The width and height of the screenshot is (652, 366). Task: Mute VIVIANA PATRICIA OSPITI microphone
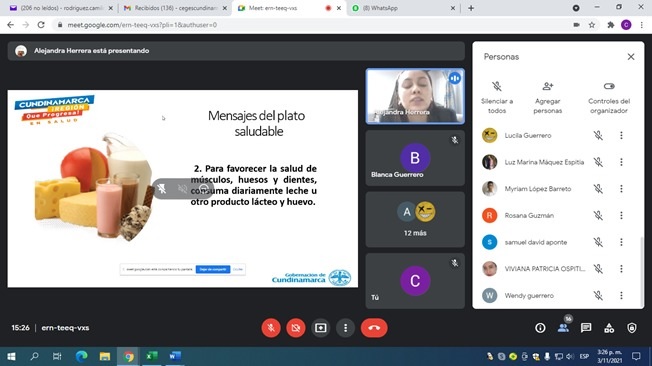pyautogui.click(x=598, y=268)
